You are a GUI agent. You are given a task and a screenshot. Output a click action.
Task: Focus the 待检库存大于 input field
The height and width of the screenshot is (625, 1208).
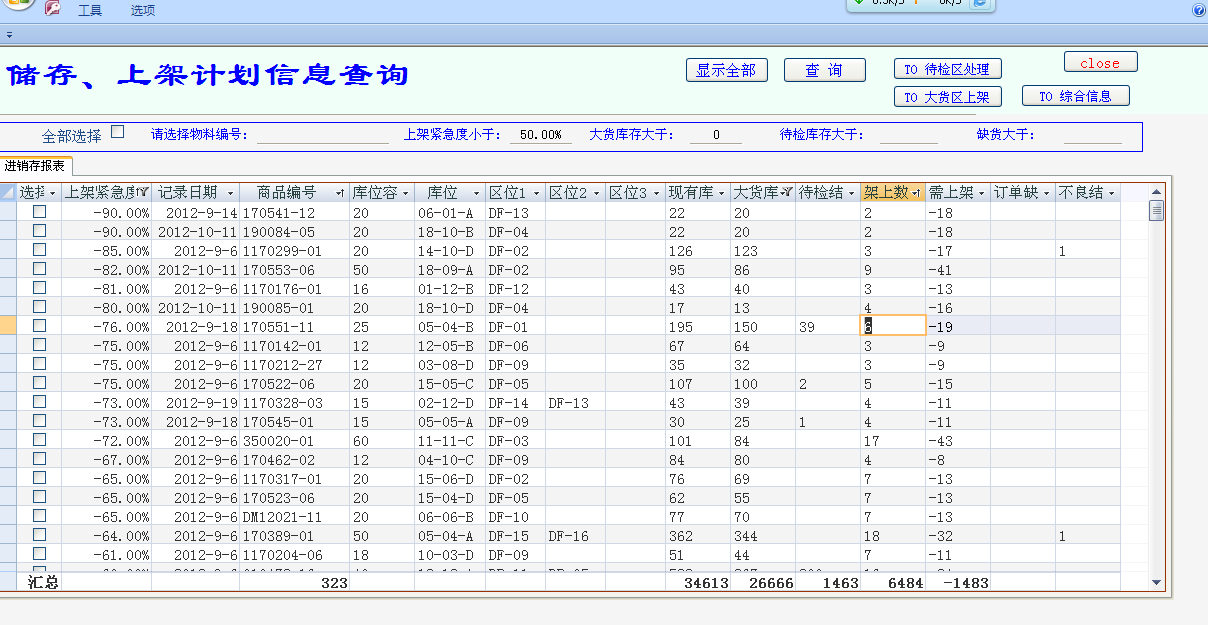pyautogui.click(x=908, y=135)
